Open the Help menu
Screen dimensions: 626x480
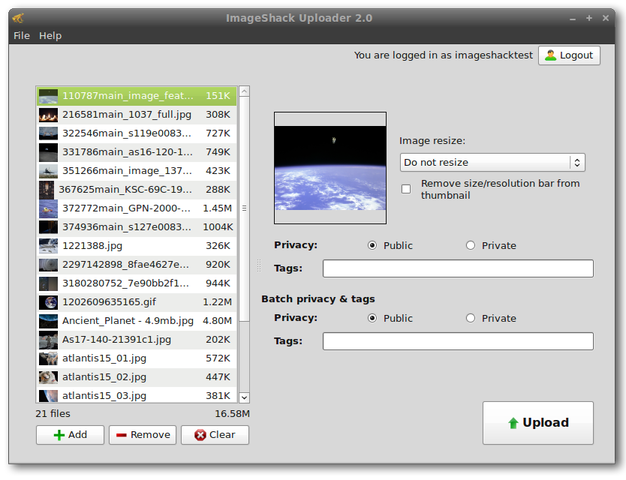pyautogui.click(x=50, y=36)
